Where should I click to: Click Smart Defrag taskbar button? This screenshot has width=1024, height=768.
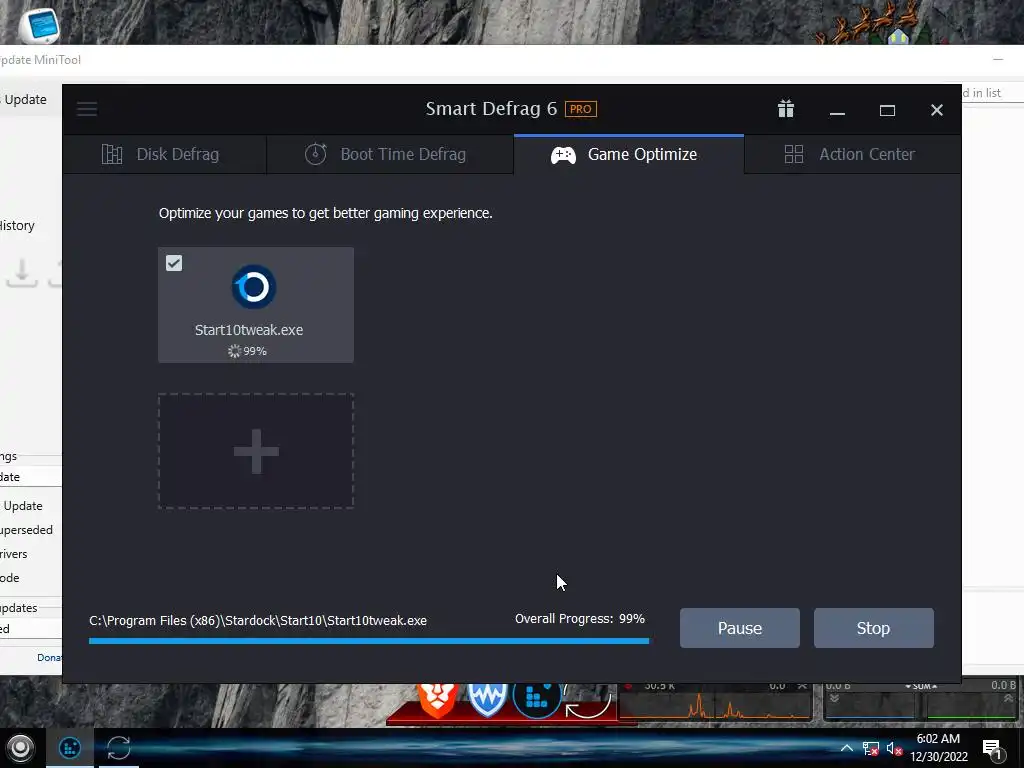[x=70, y=748]
